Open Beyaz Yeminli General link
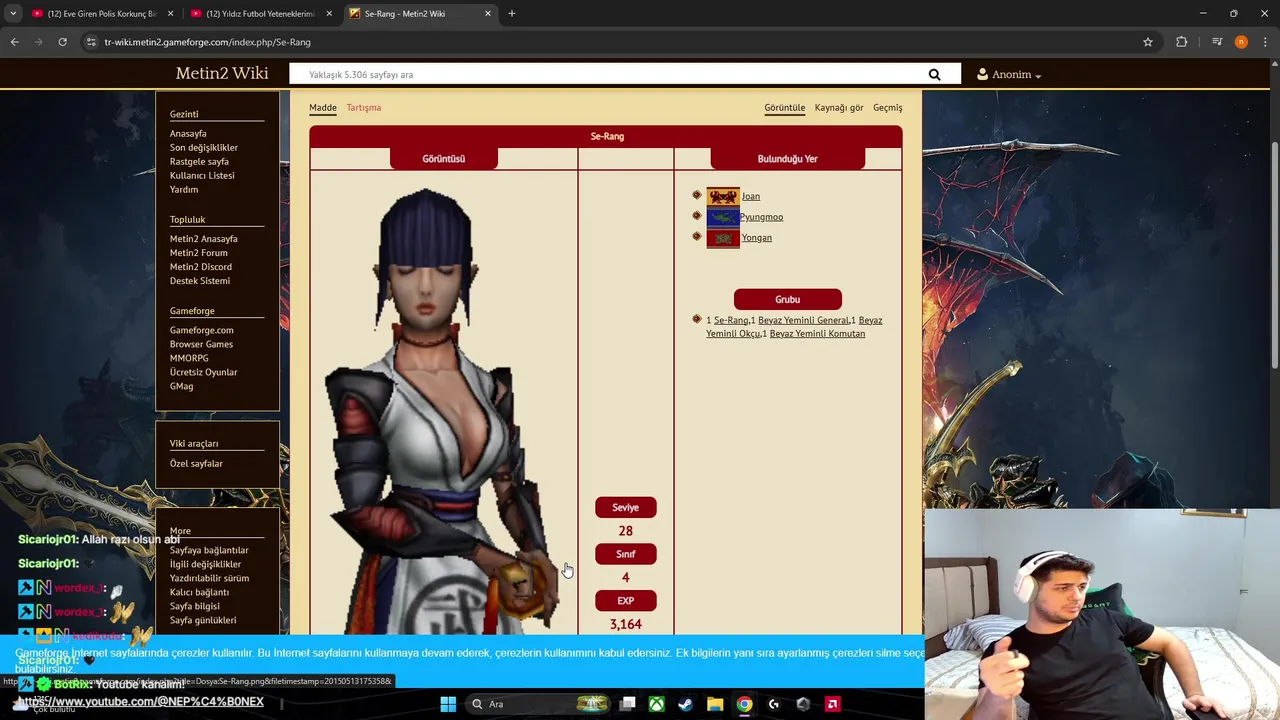1280x720 pixels. (x=803, y=320)
